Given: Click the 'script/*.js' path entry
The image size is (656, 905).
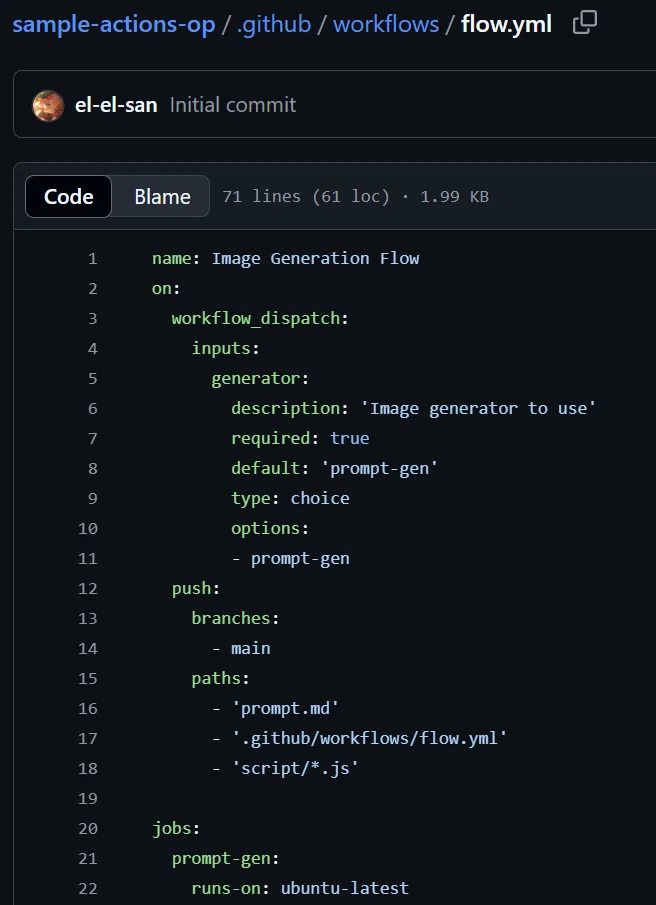Looking at the screenshot, I should click(x=295, y=769).
